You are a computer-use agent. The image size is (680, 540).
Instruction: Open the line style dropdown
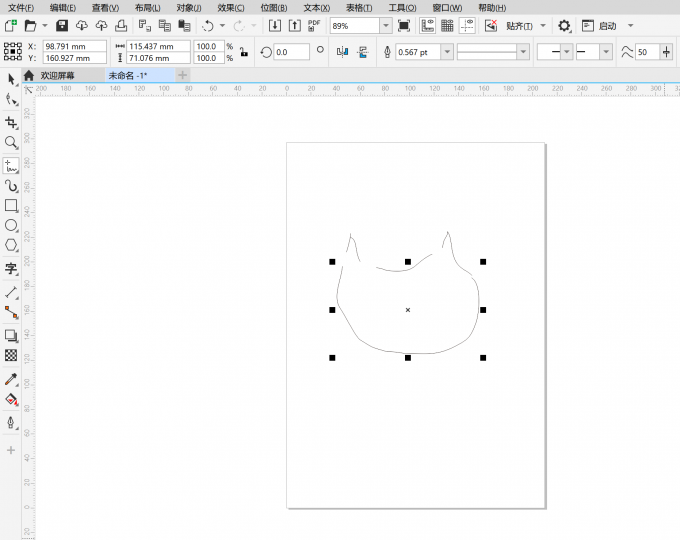point(523,52)
